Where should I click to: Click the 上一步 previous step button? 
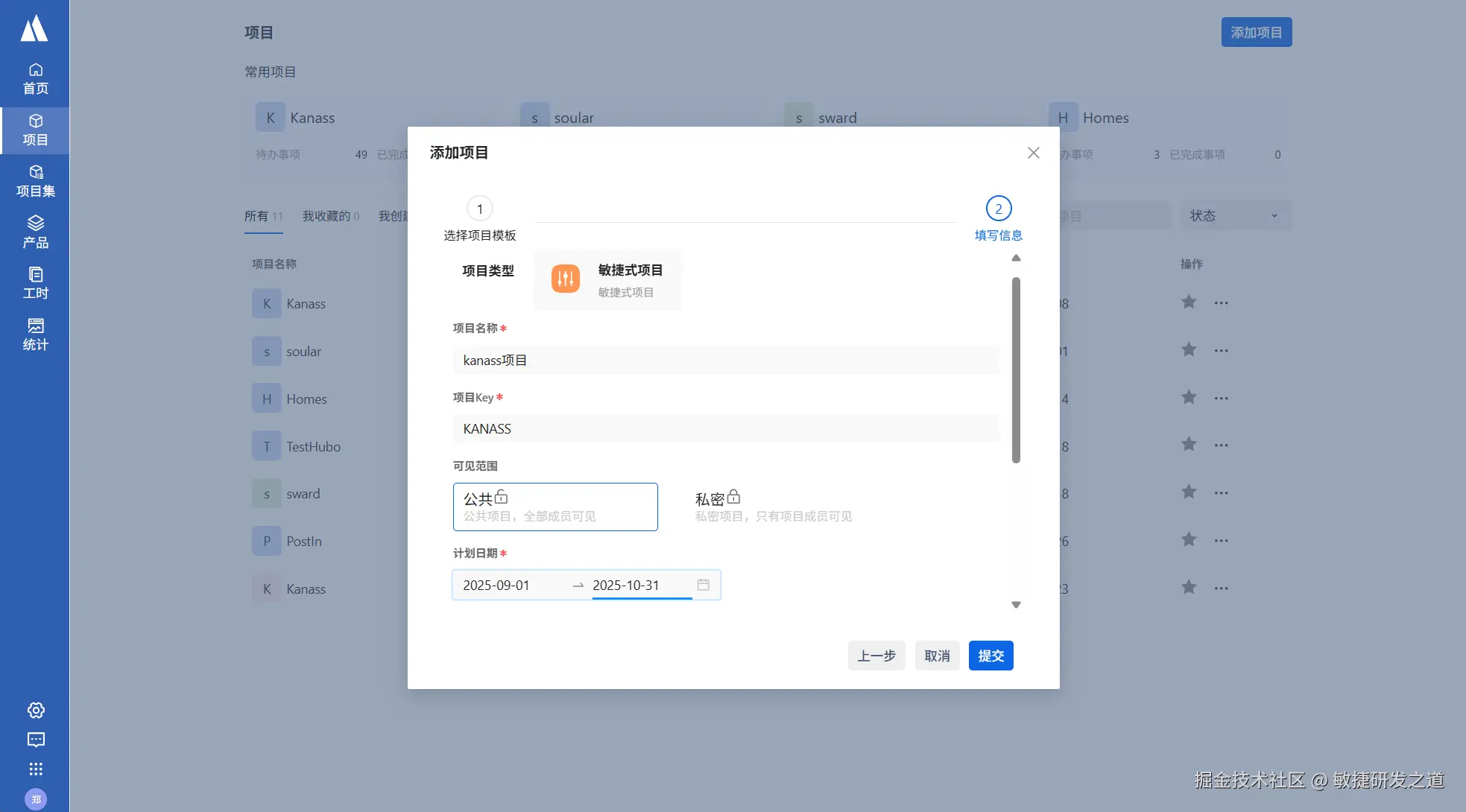(876, 656)
